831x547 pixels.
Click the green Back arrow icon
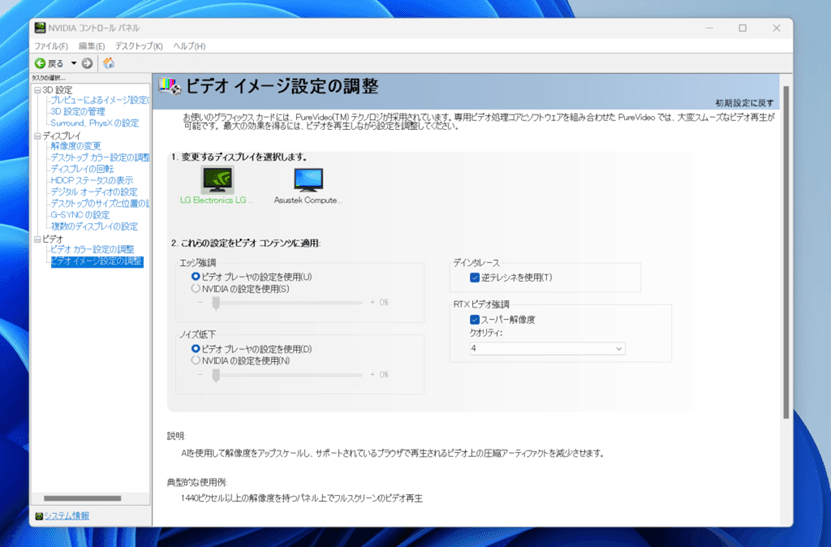(x=40, y=63)
